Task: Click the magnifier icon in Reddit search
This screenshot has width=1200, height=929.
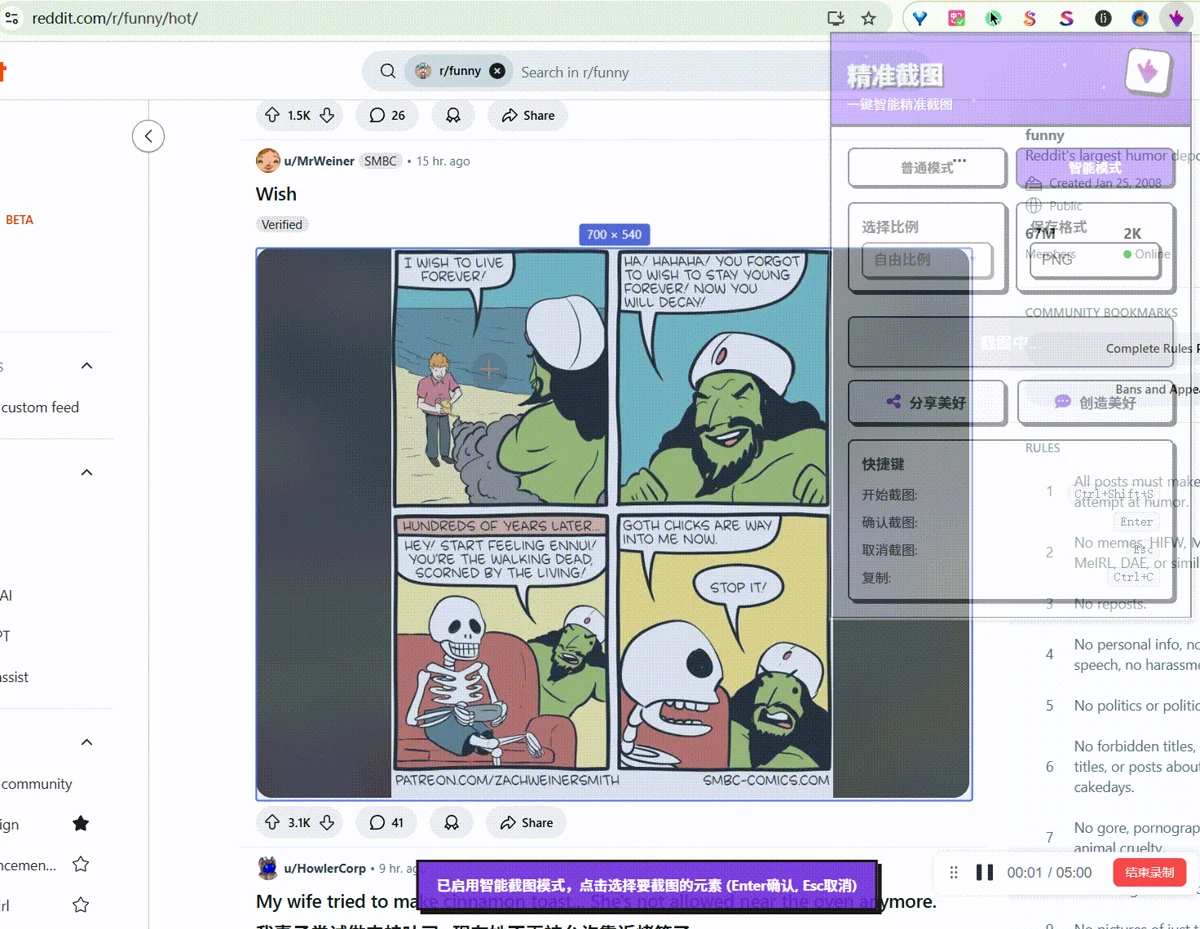Action: click(x=388, y=71)
